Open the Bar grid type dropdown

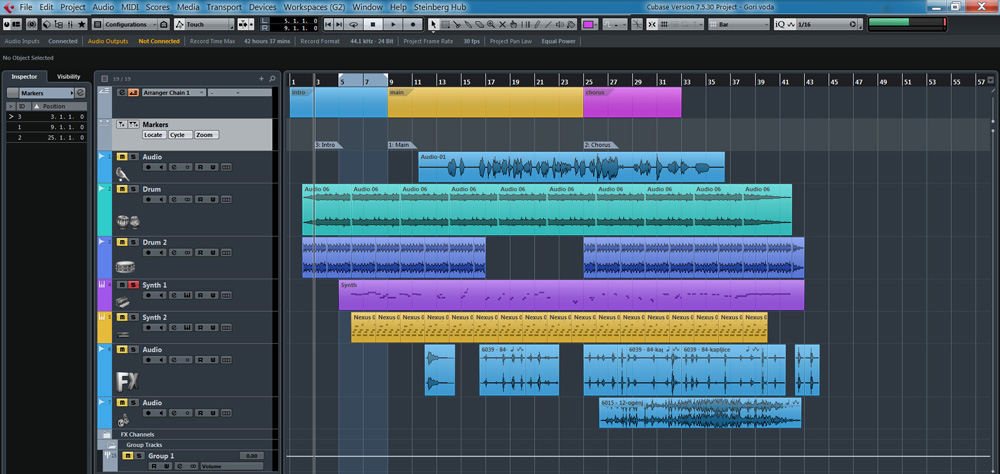pyautogui.click(x=739, y=24)
